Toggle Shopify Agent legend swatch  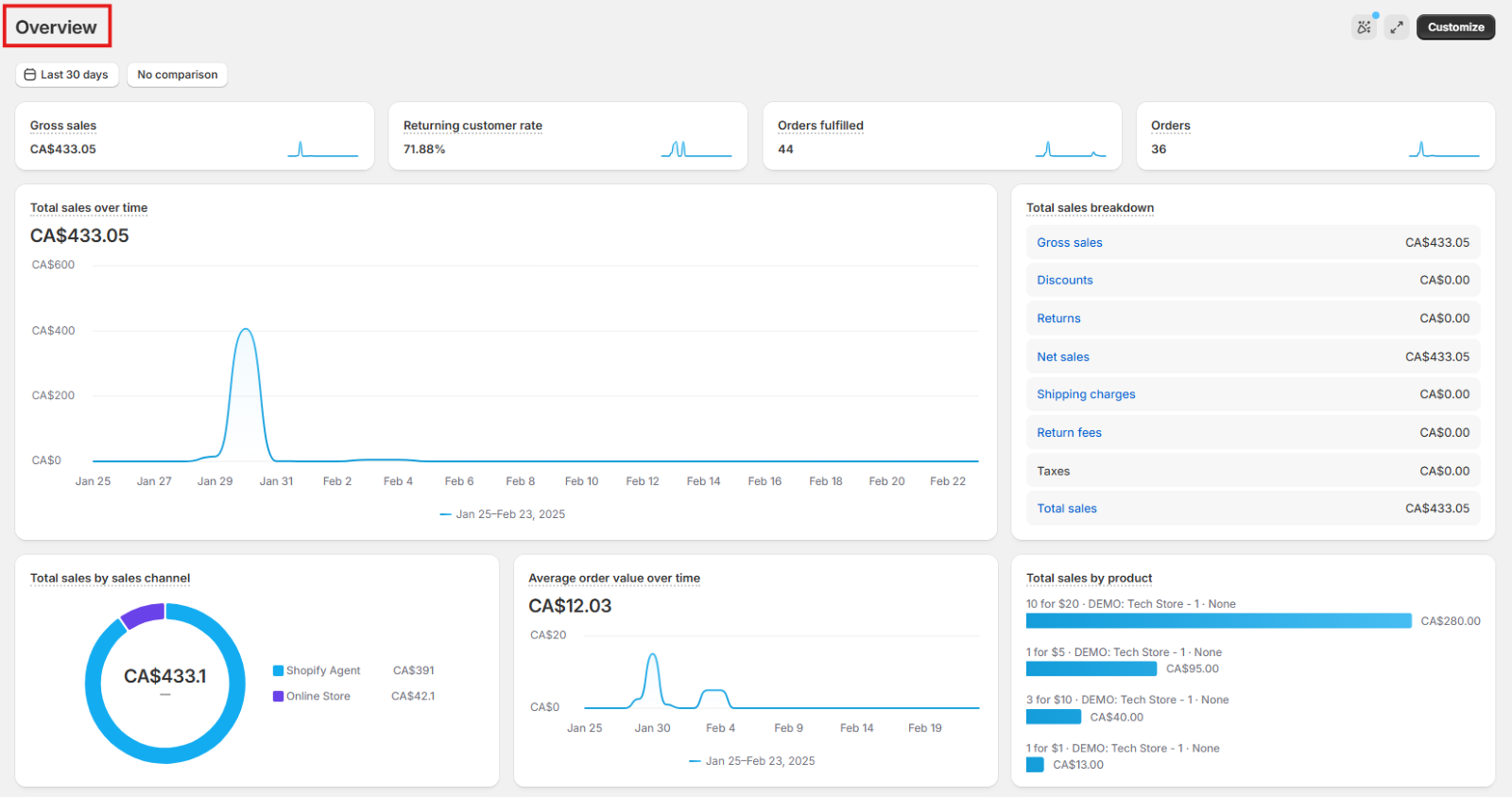[279, 670]
